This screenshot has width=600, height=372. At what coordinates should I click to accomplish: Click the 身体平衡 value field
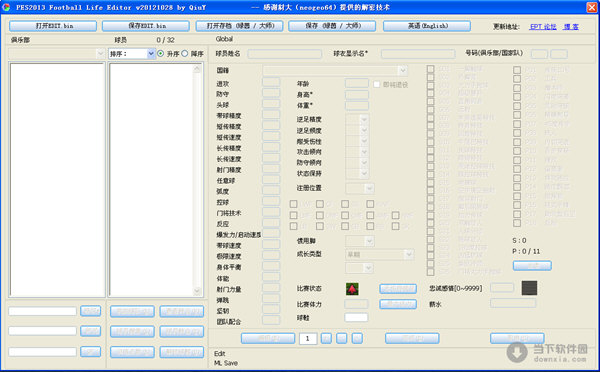coord(271,266)
